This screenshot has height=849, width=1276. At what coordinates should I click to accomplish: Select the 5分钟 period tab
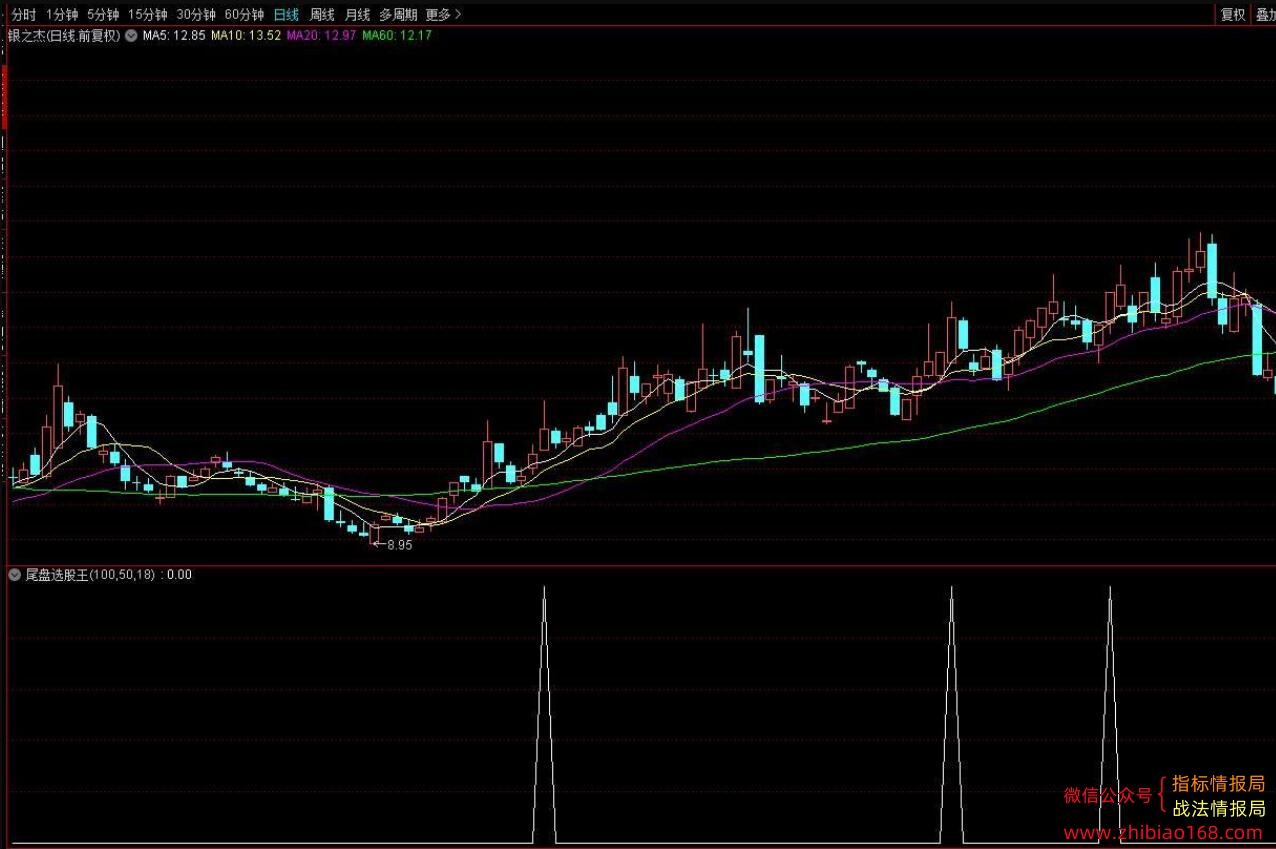click(102, 15)
